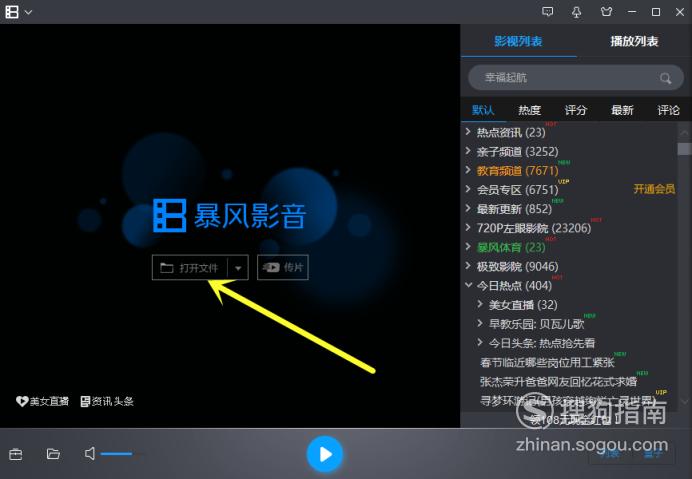This screenshot has width=692, height=479.
Task: Click the 开通会员 link
Action: click(654, 189)
